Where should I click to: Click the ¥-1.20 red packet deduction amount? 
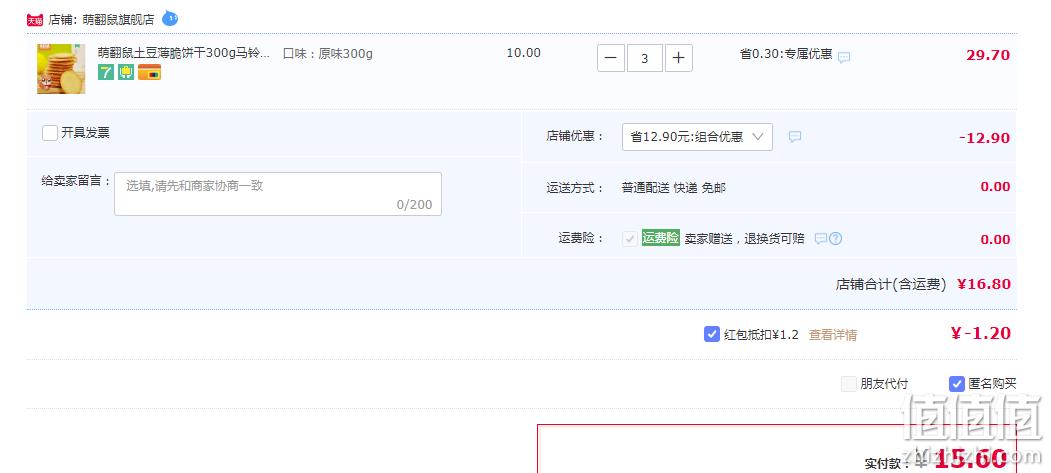tap(981, 333)
